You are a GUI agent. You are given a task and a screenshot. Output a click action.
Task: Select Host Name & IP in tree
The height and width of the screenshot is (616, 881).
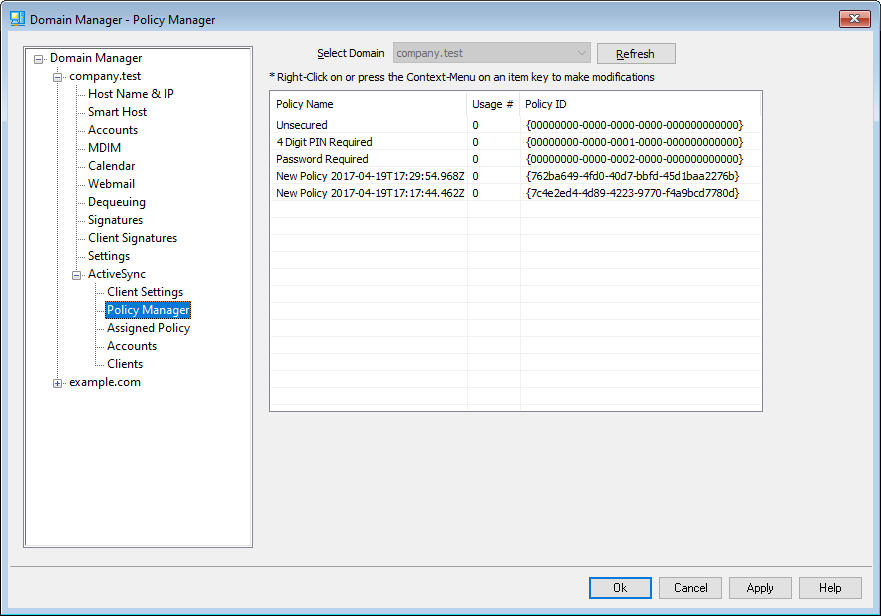point(130,94)
